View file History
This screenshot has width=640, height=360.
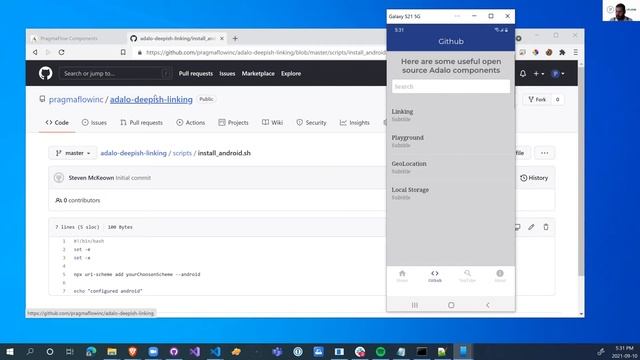(x=534, y=178)
